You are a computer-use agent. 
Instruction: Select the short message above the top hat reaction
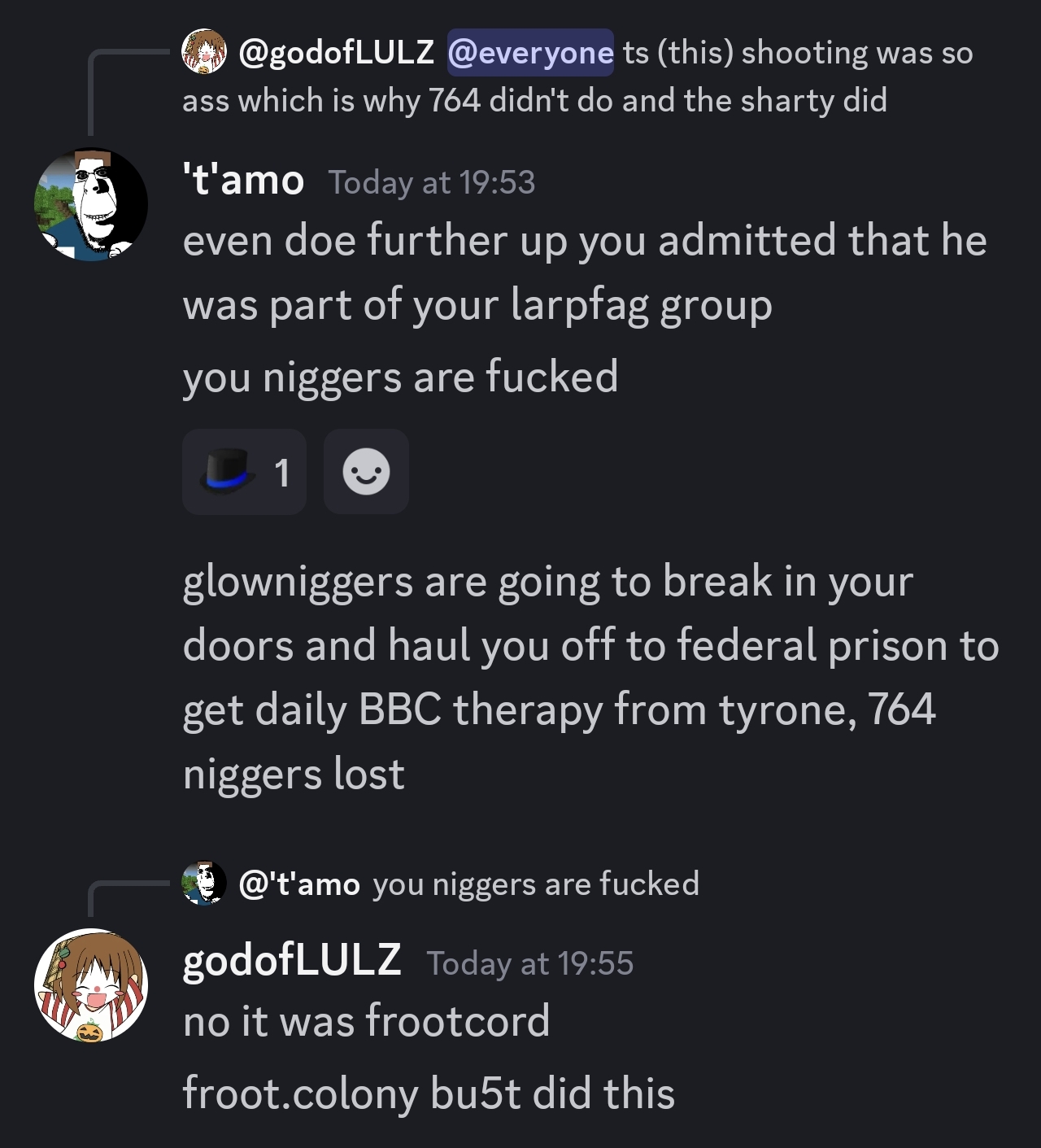tap(400, 377)
